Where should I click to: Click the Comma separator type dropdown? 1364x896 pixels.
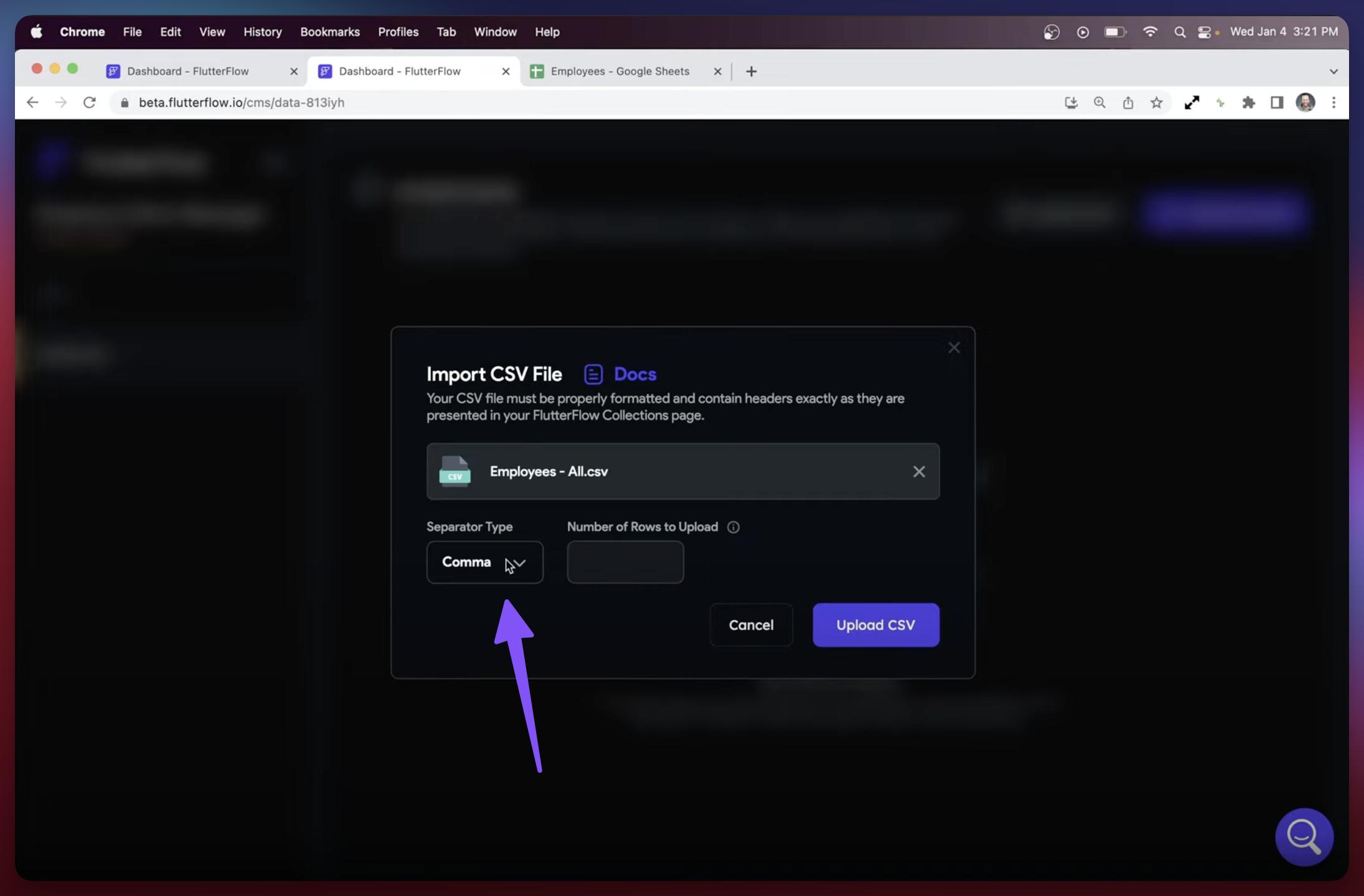[484, 561]
